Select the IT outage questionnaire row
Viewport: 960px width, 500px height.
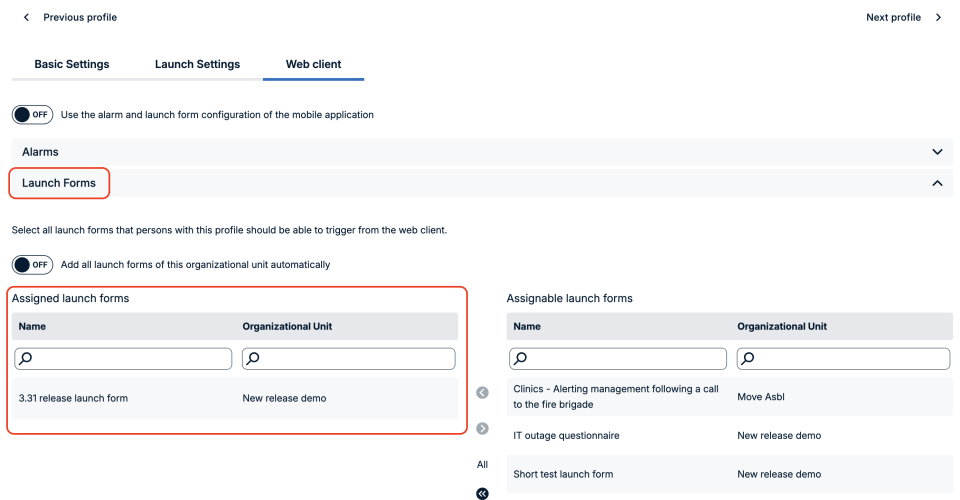tap(729, 436)
